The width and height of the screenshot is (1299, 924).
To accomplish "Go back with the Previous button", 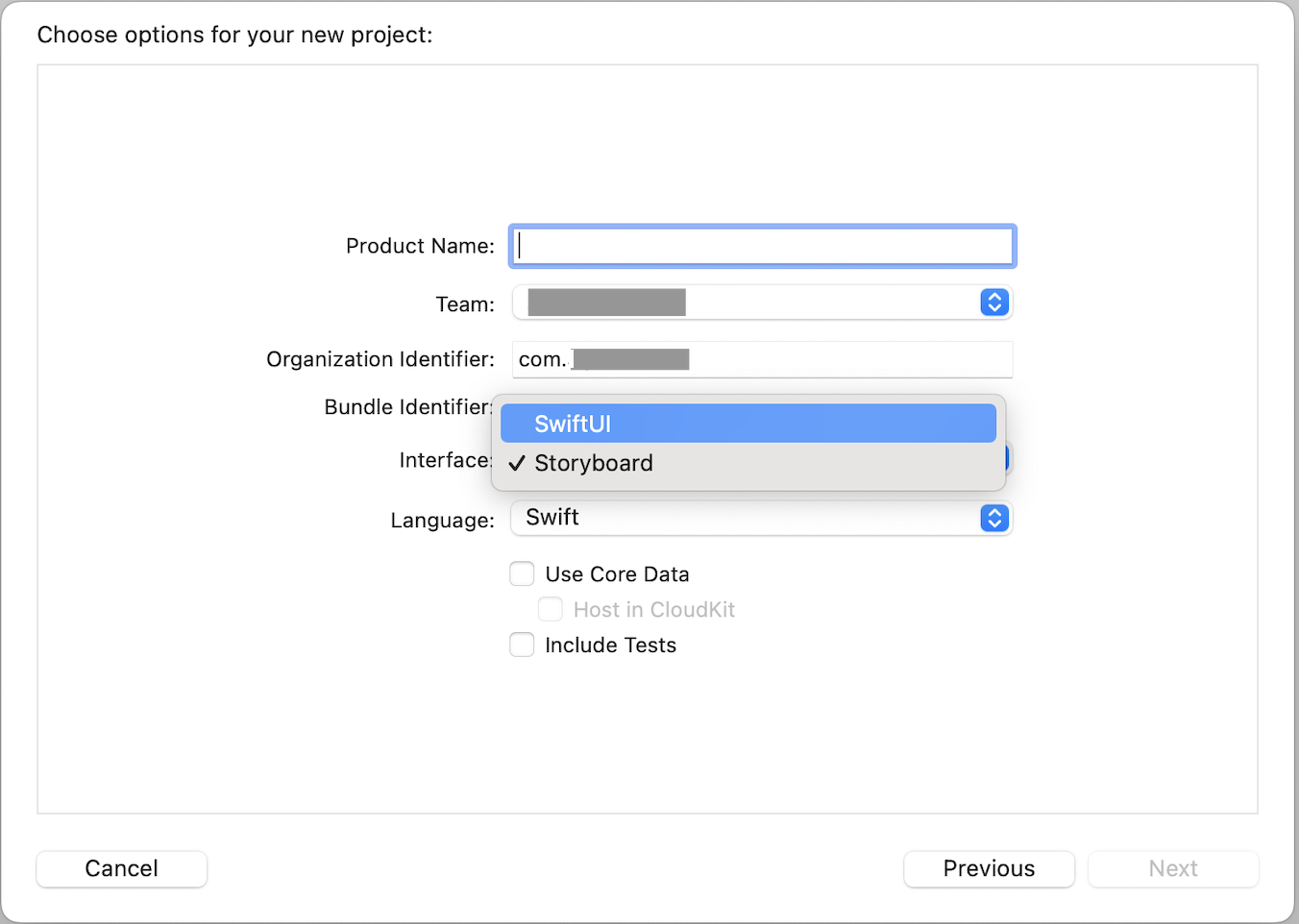I will point(989,869).
